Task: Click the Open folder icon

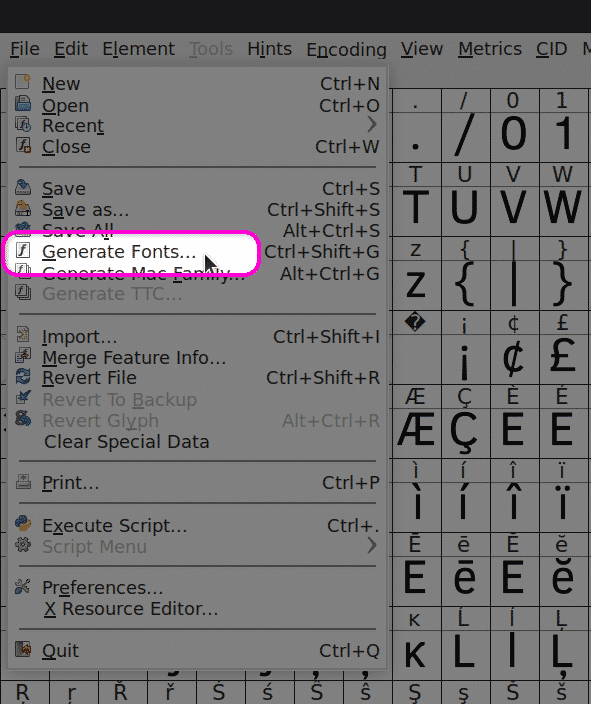Action: (22, 104)
